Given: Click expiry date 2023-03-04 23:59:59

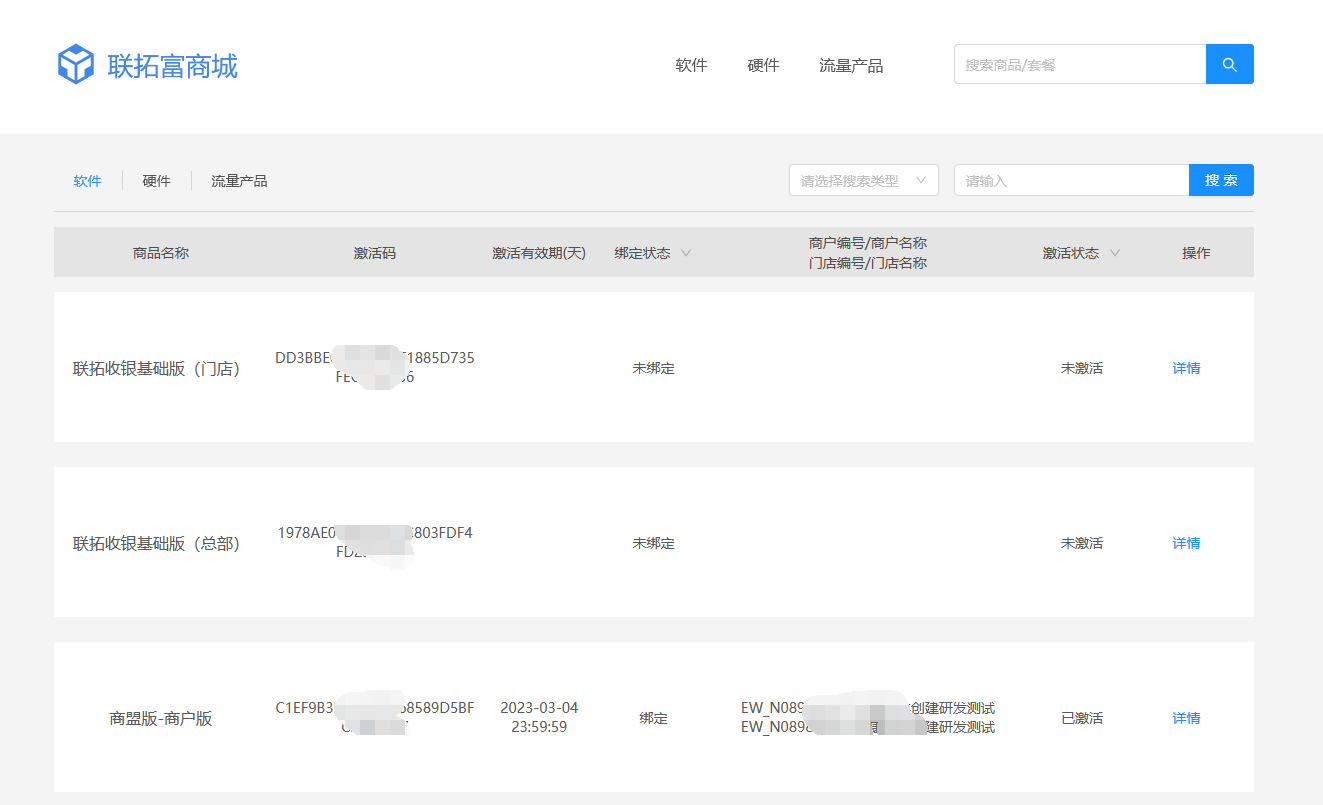Looking at the screenshot, I should click(x=539, y=717).
